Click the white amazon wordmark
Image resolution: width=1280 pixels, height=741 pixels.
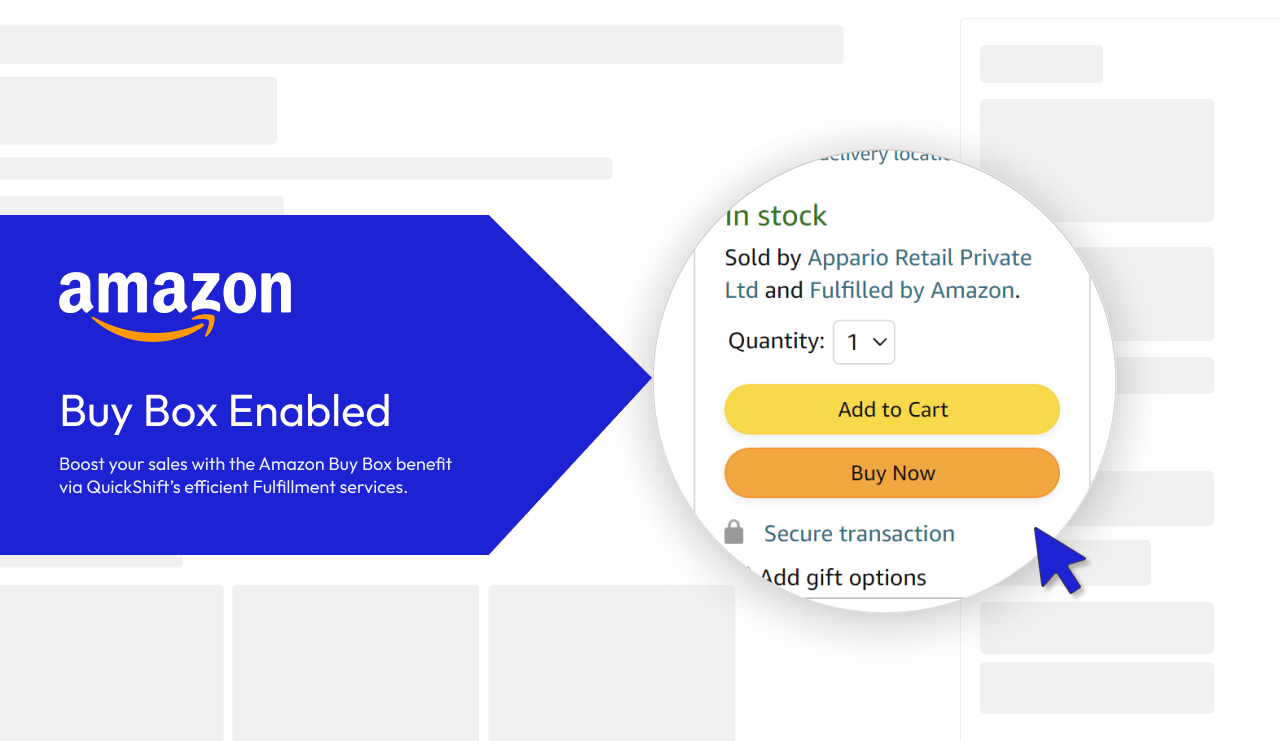point(175,293)
